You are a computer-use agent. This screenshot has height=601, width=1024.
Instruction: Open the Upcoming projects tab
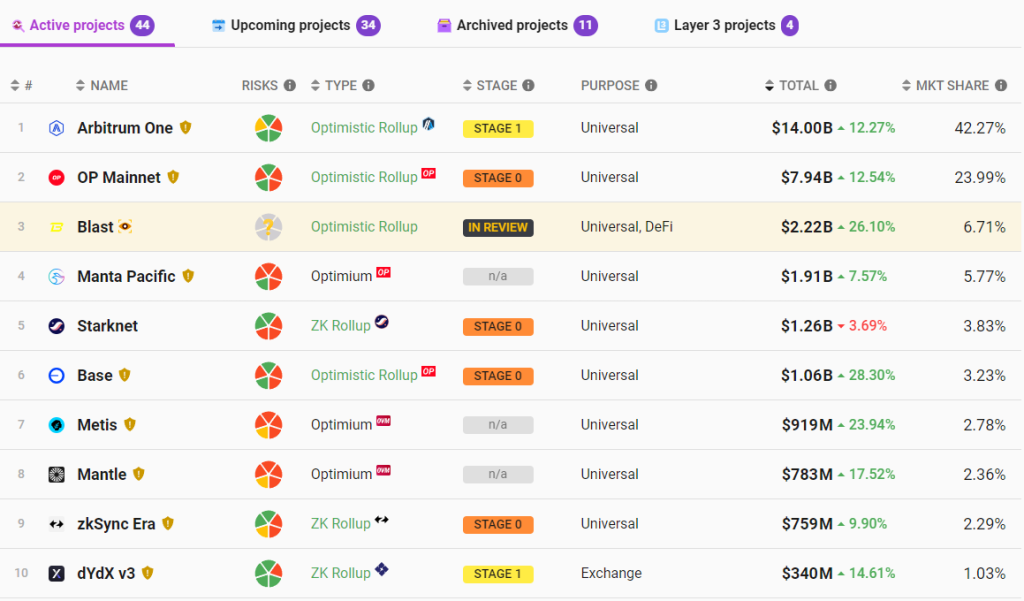(296, 25)
